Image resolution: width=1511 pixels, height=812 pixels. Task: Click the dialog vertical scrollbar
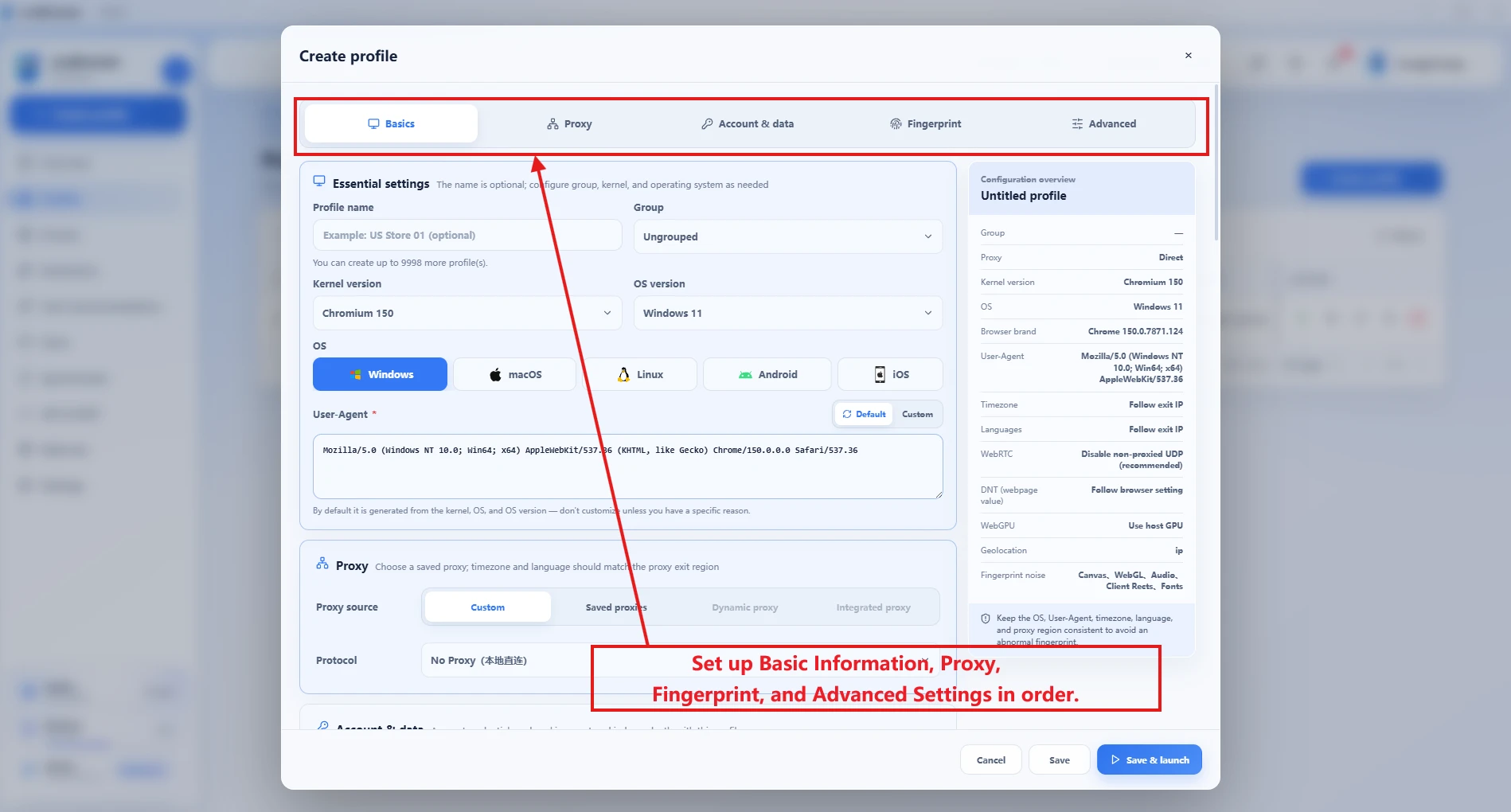(1216, 162)
